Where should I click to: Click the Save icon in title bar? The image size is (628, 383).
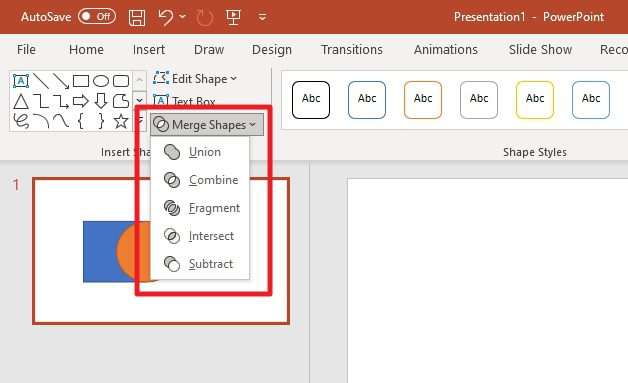pyautogui.click(x=137, y=18)
